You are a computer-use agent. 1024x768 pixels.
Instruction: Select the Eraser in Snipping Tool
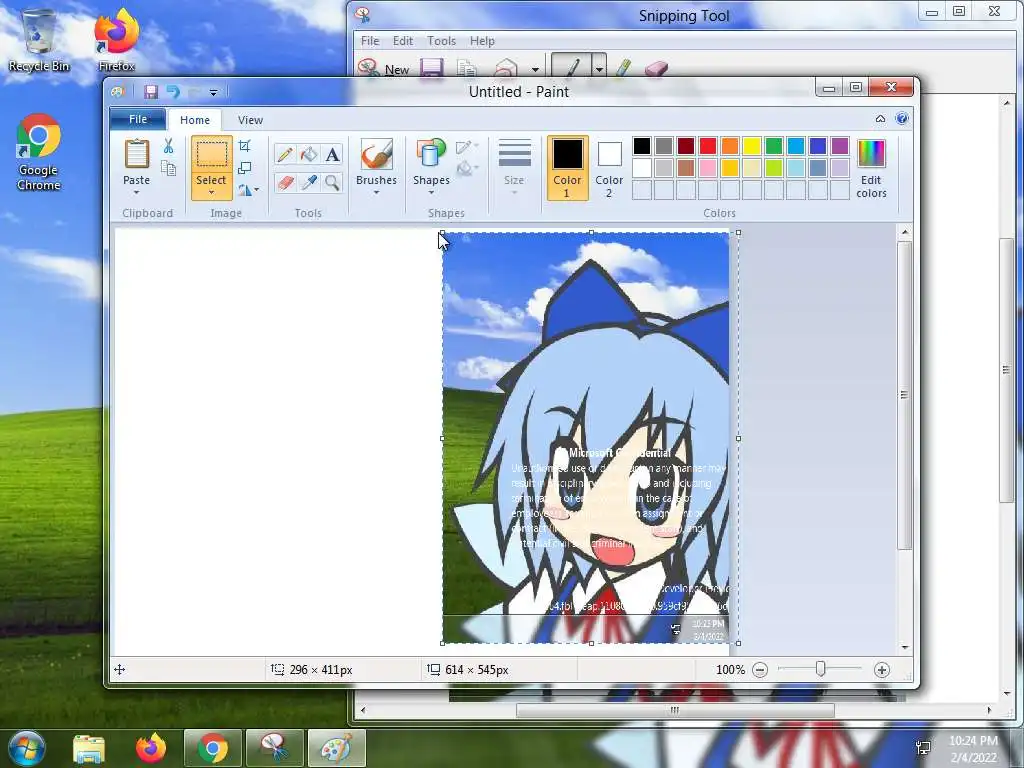point(656,68)
